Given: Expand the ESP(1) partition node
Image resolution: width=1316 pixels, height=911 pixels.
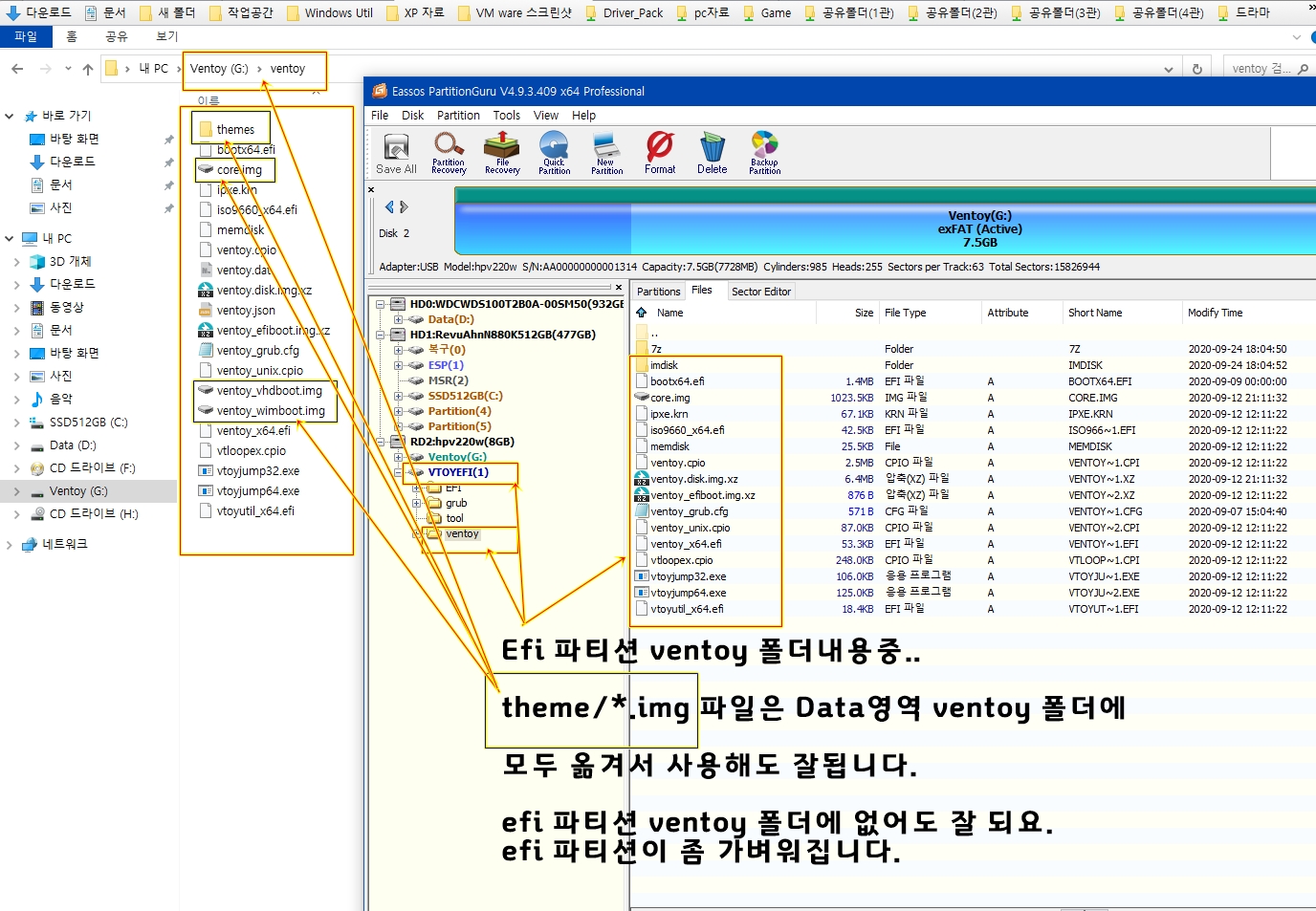Looking at the screenshot, I should pos(399,365).
